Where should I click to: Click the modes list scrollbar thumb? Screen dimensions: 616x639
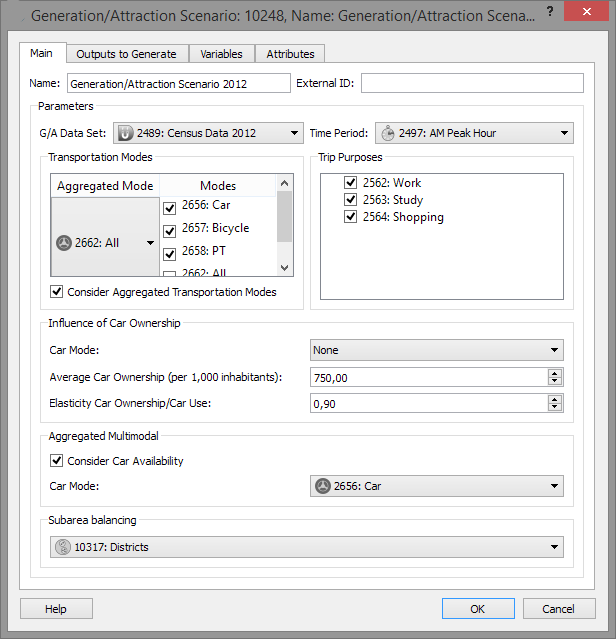[x=284, y=216]
